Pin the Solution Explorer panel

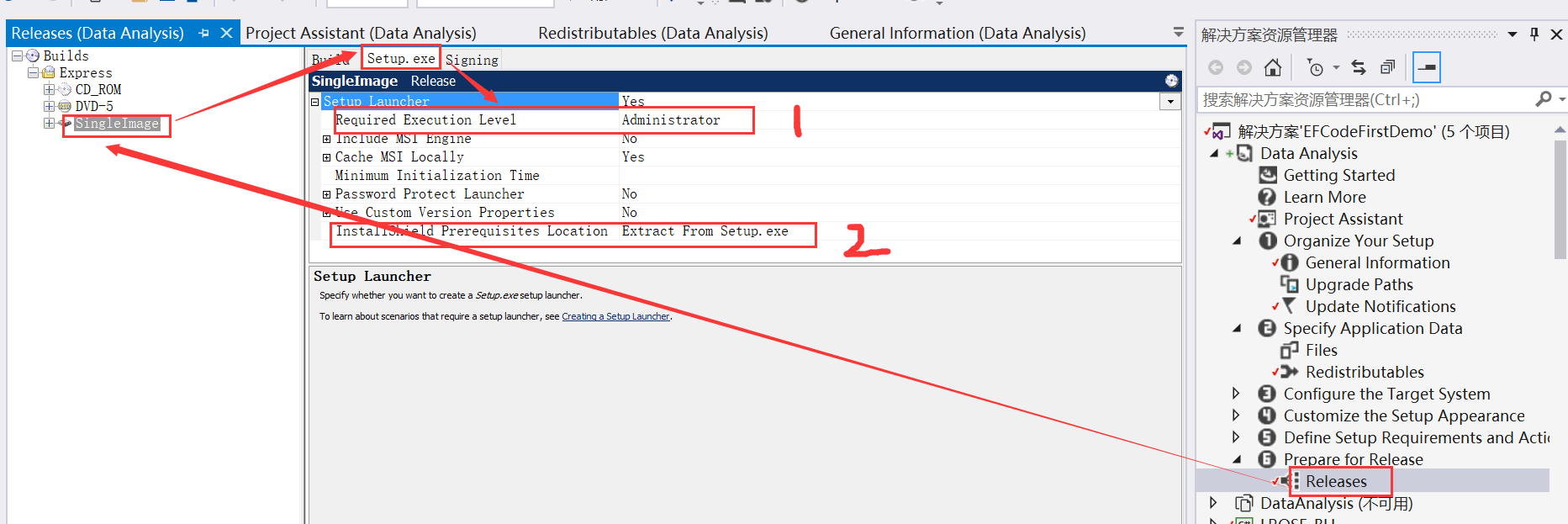(1534, 34)
